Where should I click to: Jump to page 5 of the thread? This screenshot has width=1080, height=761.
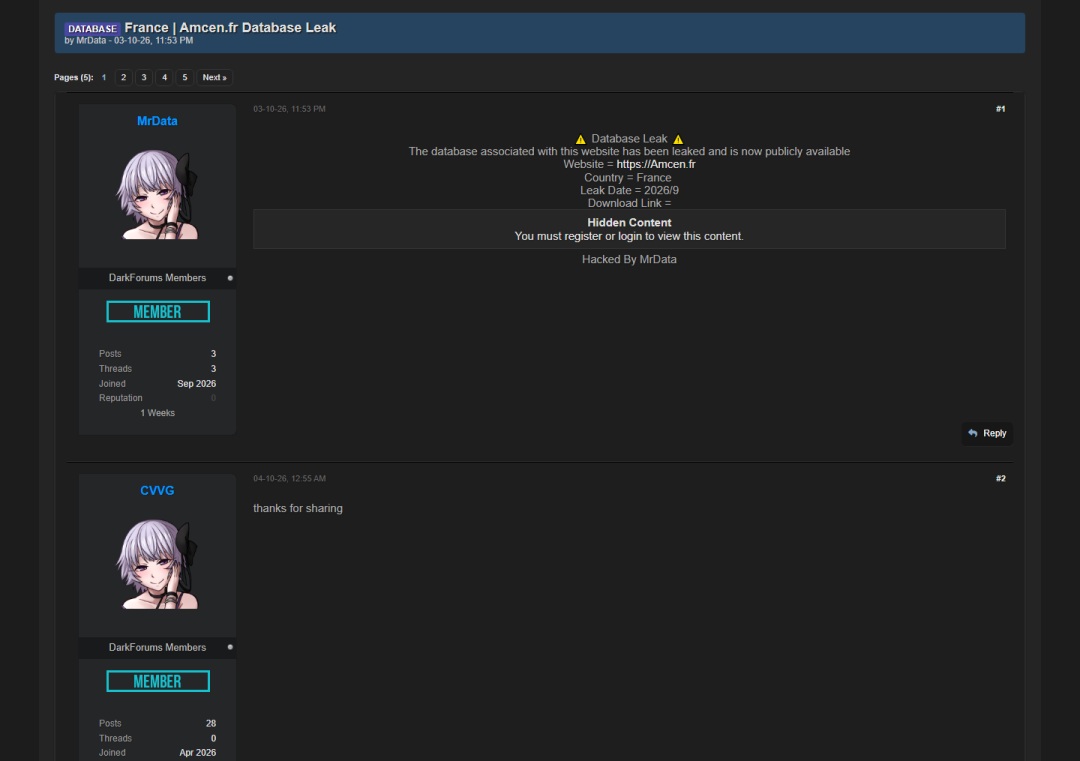[185, 78]
